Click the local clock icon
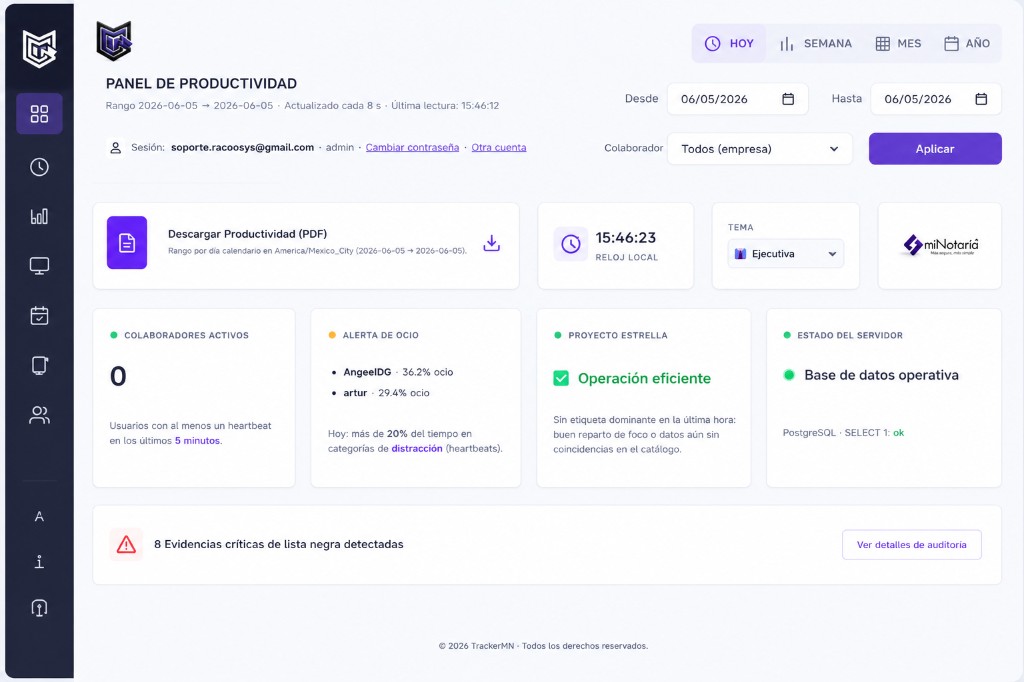 point(571,244)
